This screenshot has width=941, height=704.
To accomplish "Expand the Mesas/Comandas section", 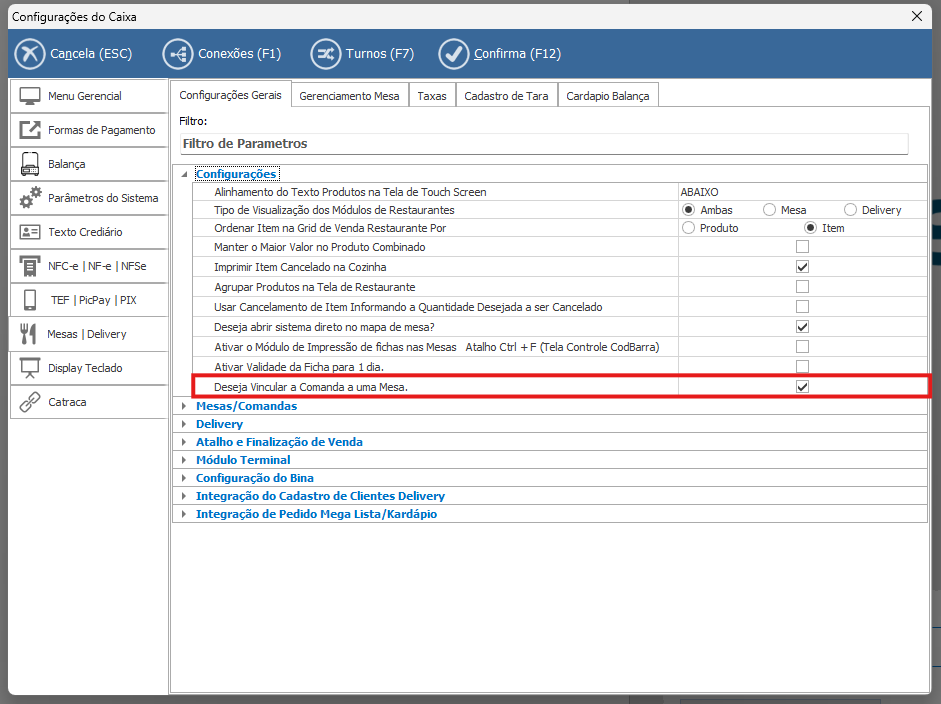I will [x=183, y=406].
